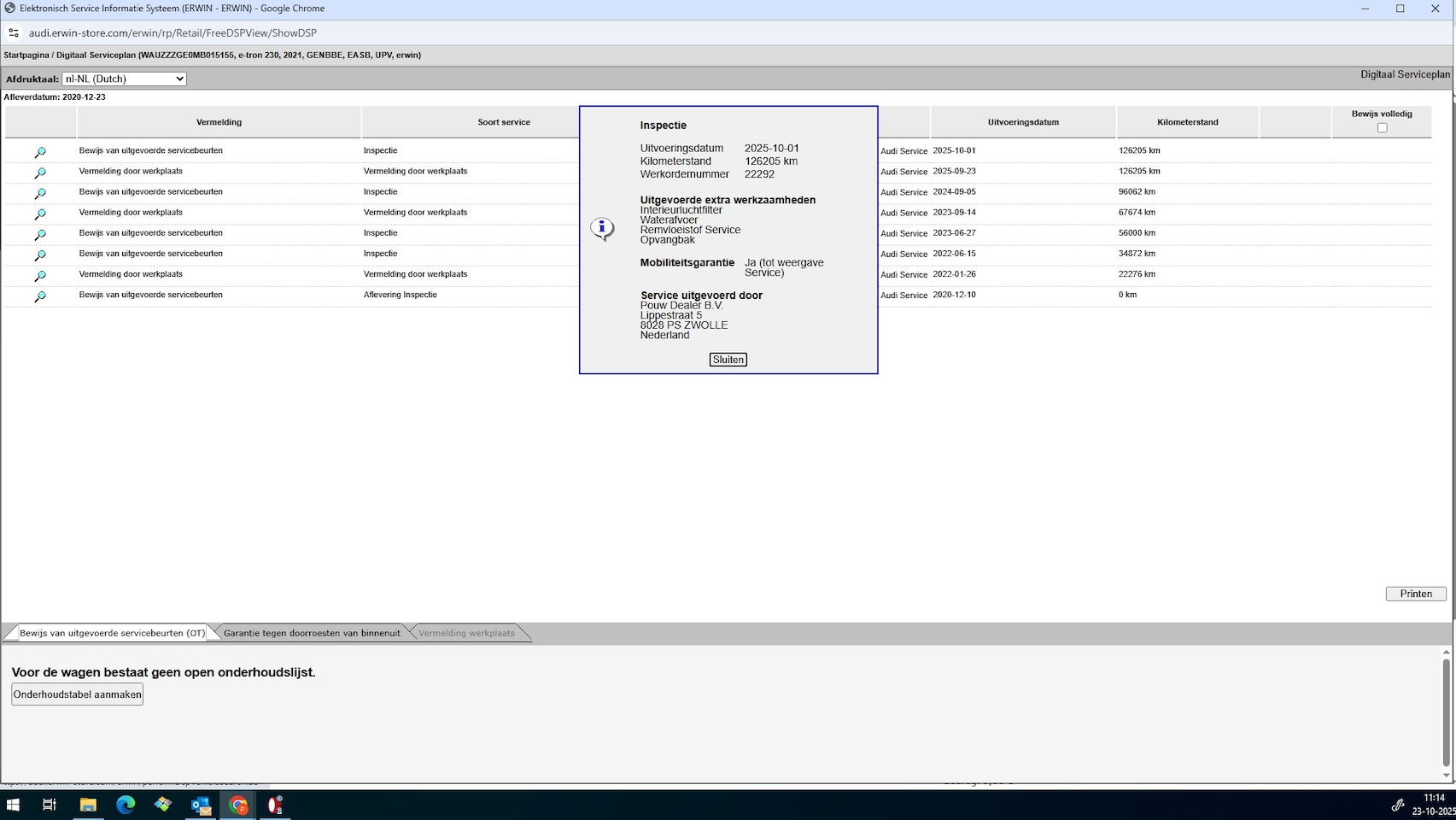Select the Bewijs van uitgevoerde servicebeurten tab
1456x820 pixels.
click(112, 633)
